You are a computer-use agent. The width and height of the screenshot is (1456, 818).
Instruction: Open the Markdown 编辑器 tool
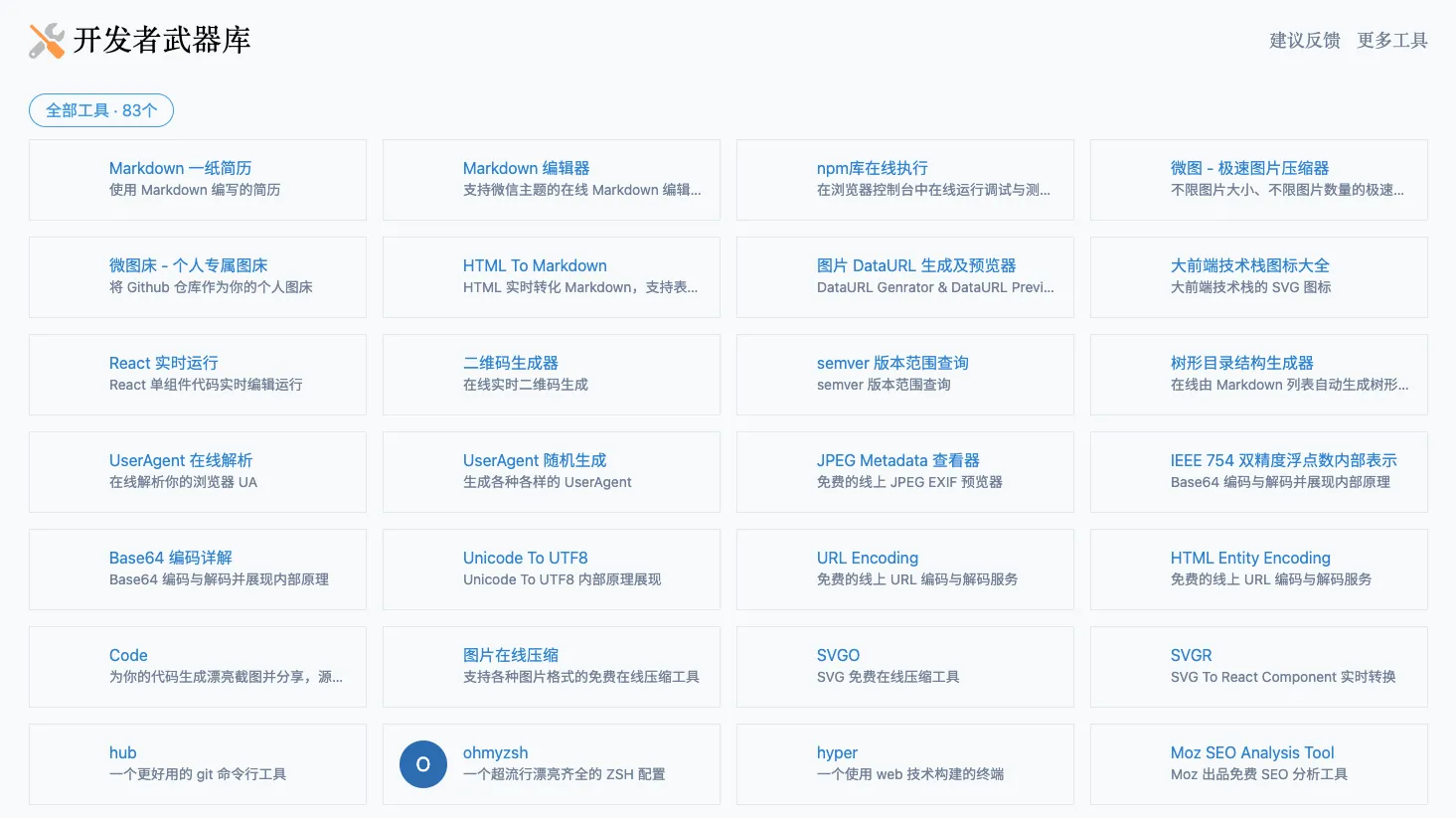(x=526, y=168)
